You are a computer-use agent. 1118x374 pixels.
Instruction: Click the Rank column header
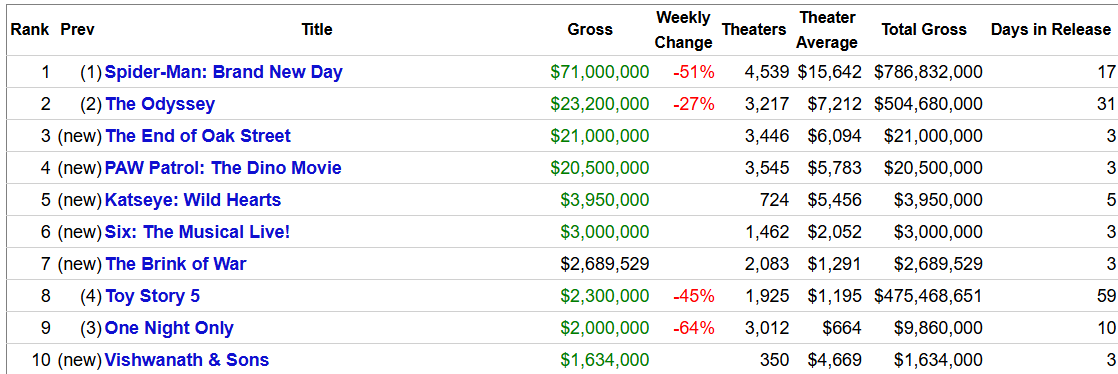tap(30, 30)
